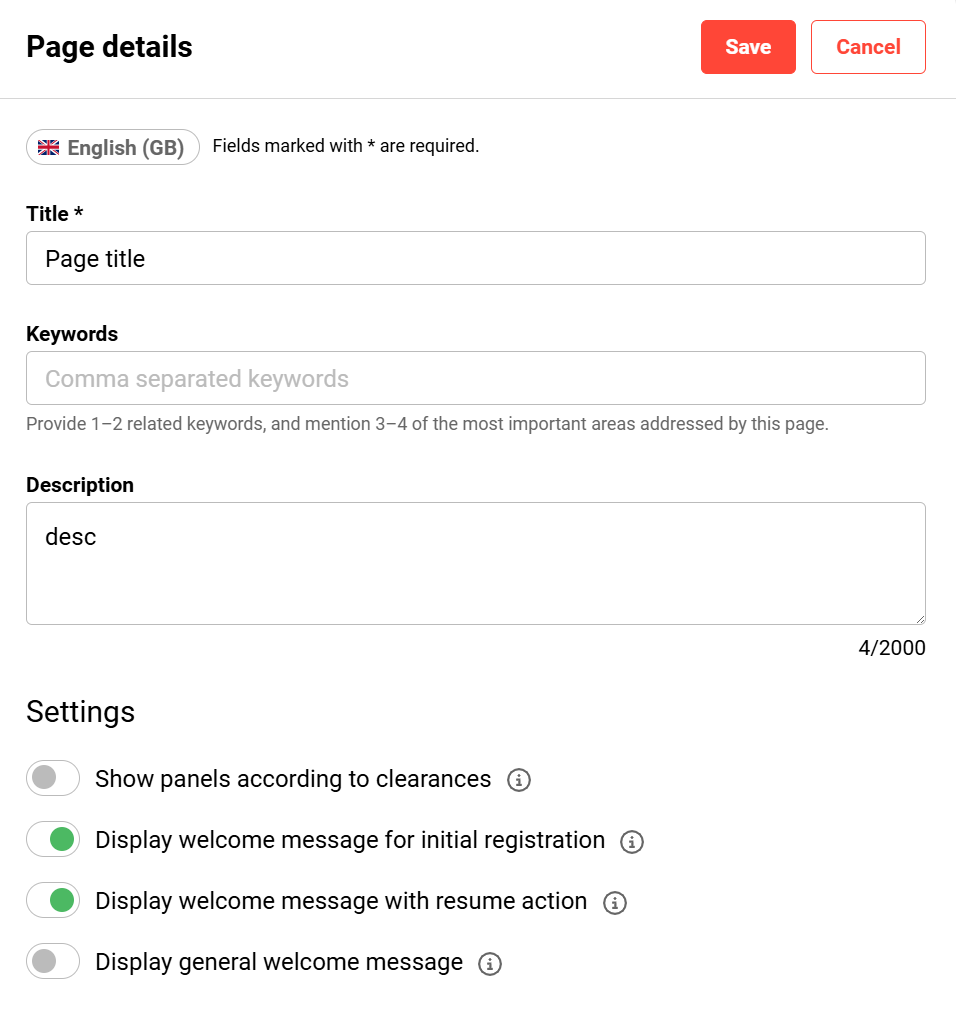Click info icon for resume action welcome message
Image resolution: width=956 pixels, height=1026 pixels.
615,903
